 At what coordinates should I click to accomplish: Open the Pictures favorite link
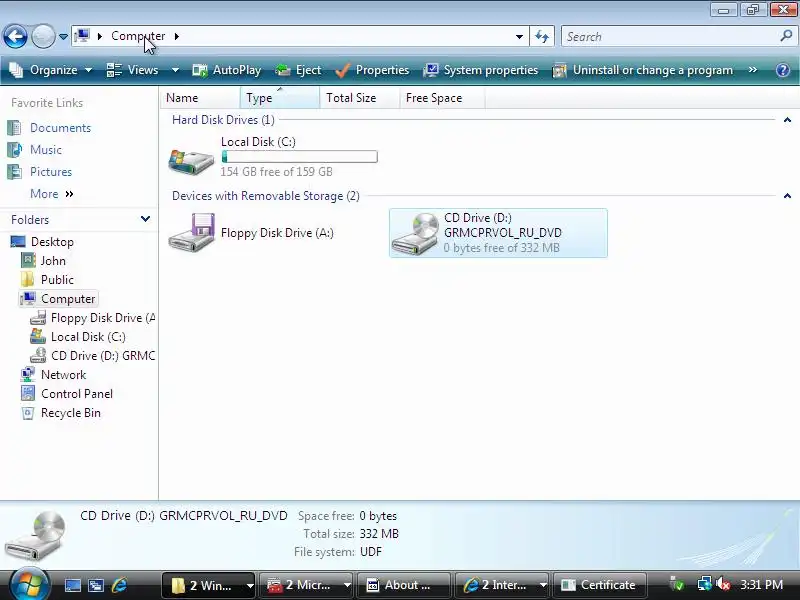tap(51, 171)
